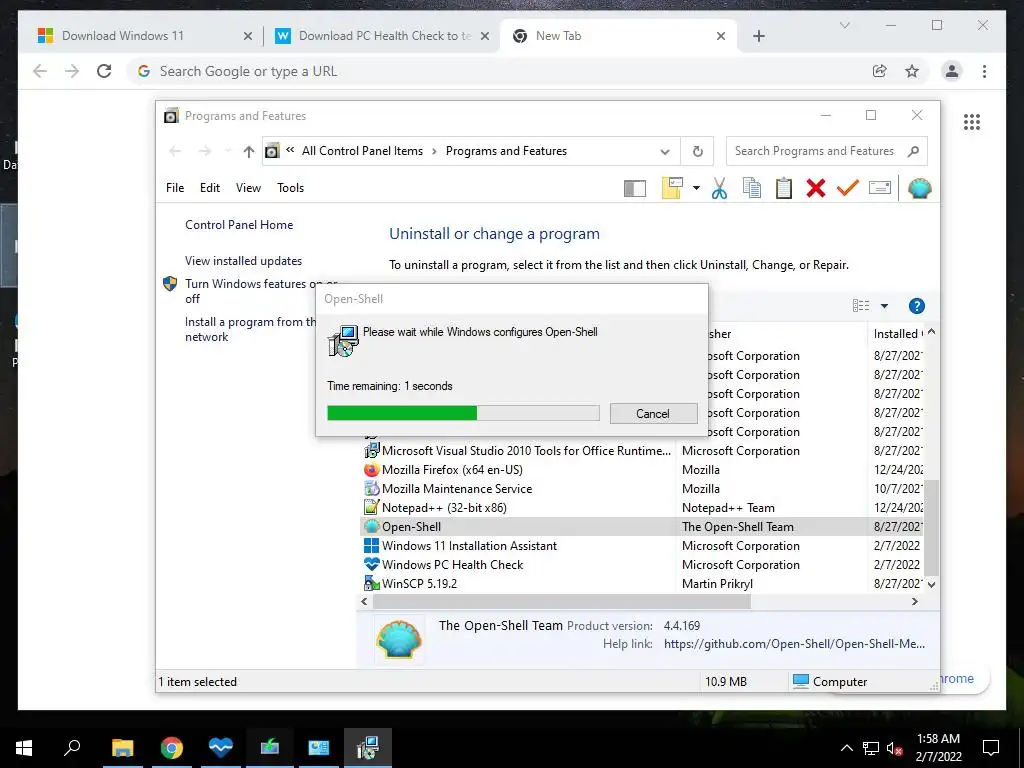Click PC Health Check taskbar icon
The image size is (1024, 768).
coord(221,748)
